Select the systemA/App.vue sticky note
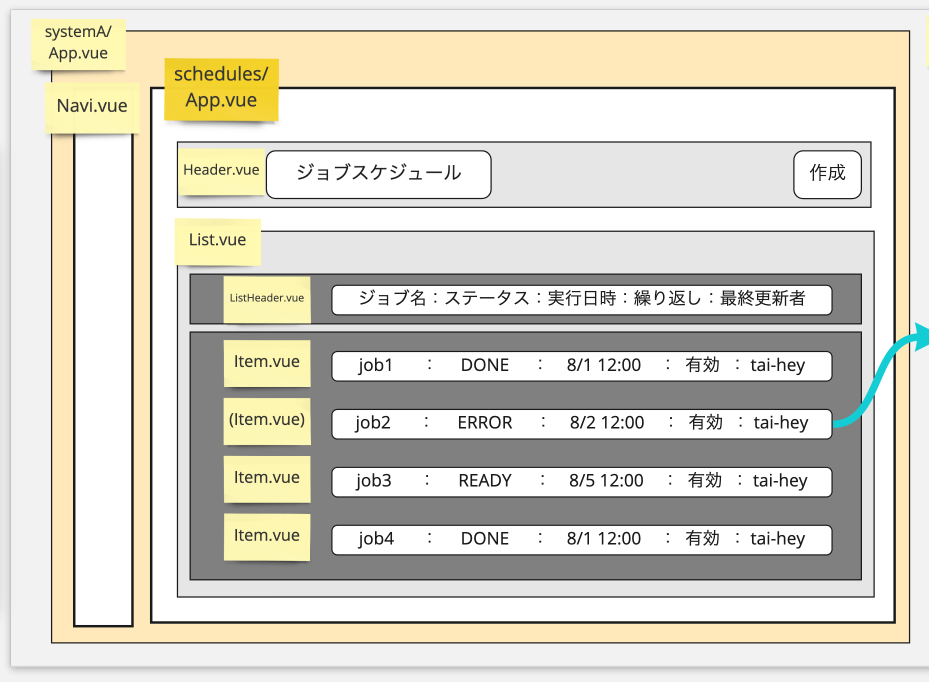Viewport: 929px width, 682px height. pyautogui.click(x=78, y=41)
